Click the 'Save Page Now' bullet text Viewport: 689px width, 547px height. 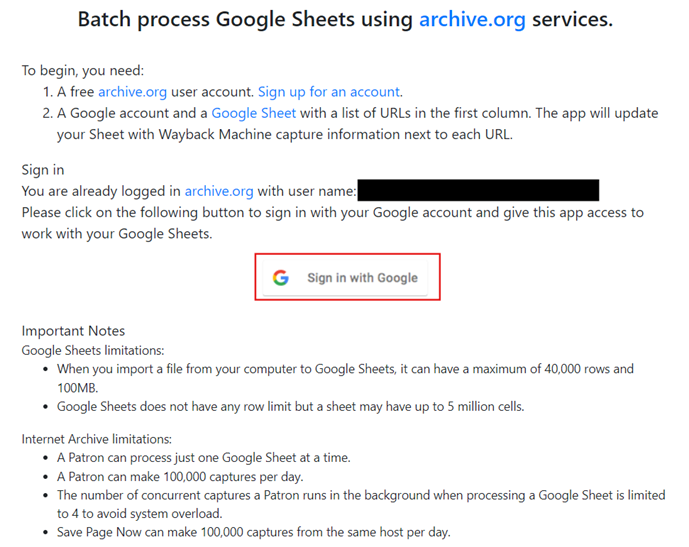click(254, 533)
